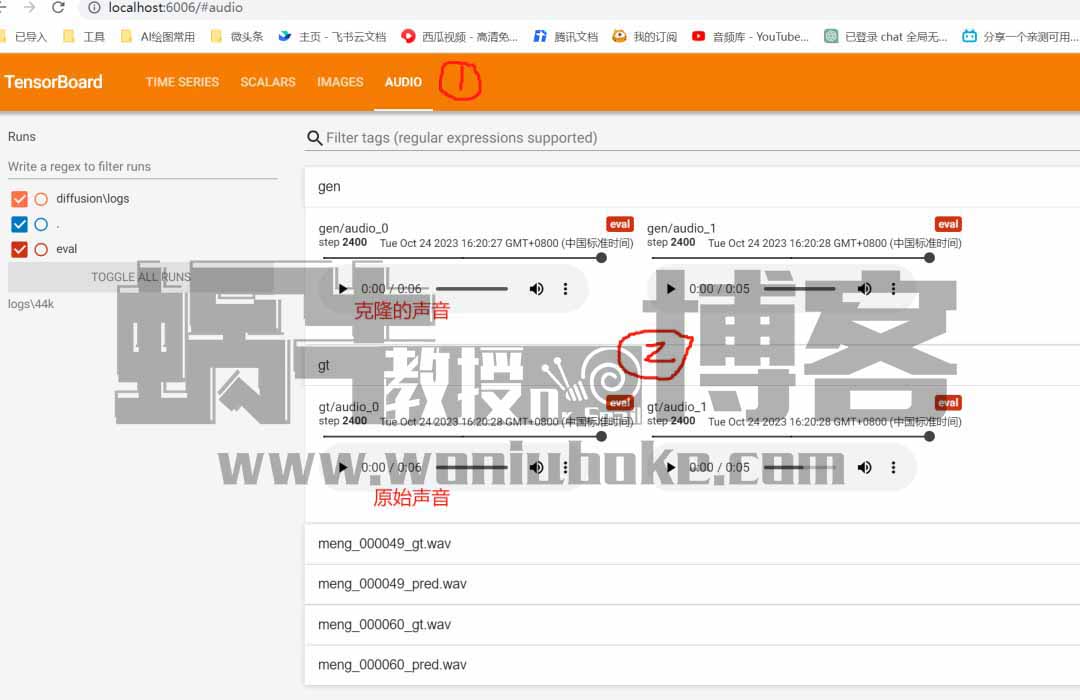Uncheck the diffusion\logs run checkbox
The height and width of the screenshot is (700, 1080).
point(19,199)
